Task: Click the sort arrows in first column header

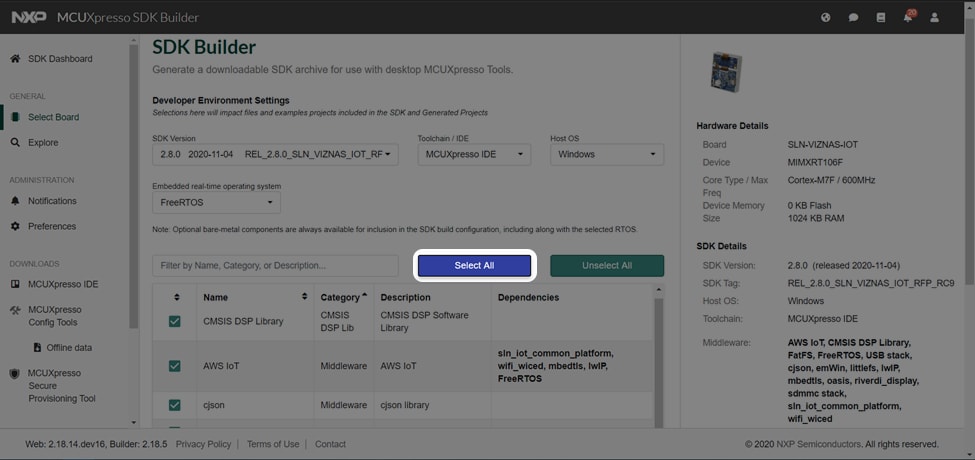Action: (177, 297)
